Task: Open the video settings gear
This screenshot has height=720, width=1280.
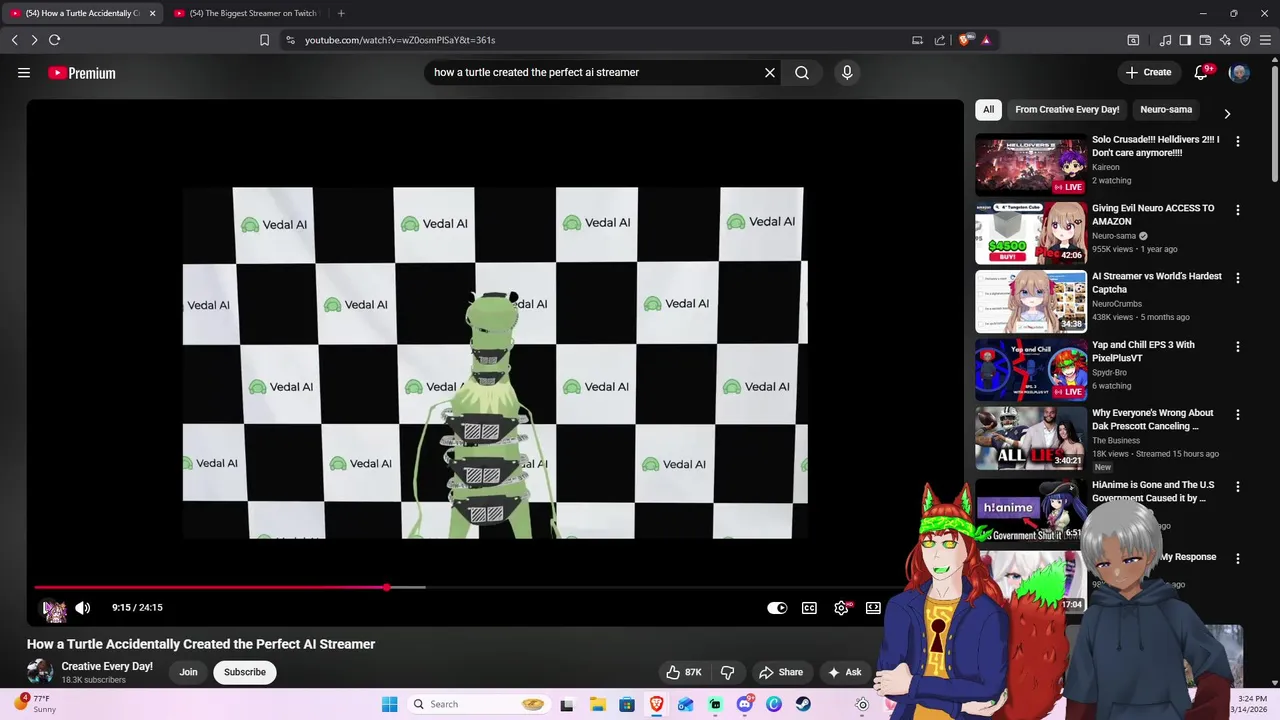Action: 842,608
